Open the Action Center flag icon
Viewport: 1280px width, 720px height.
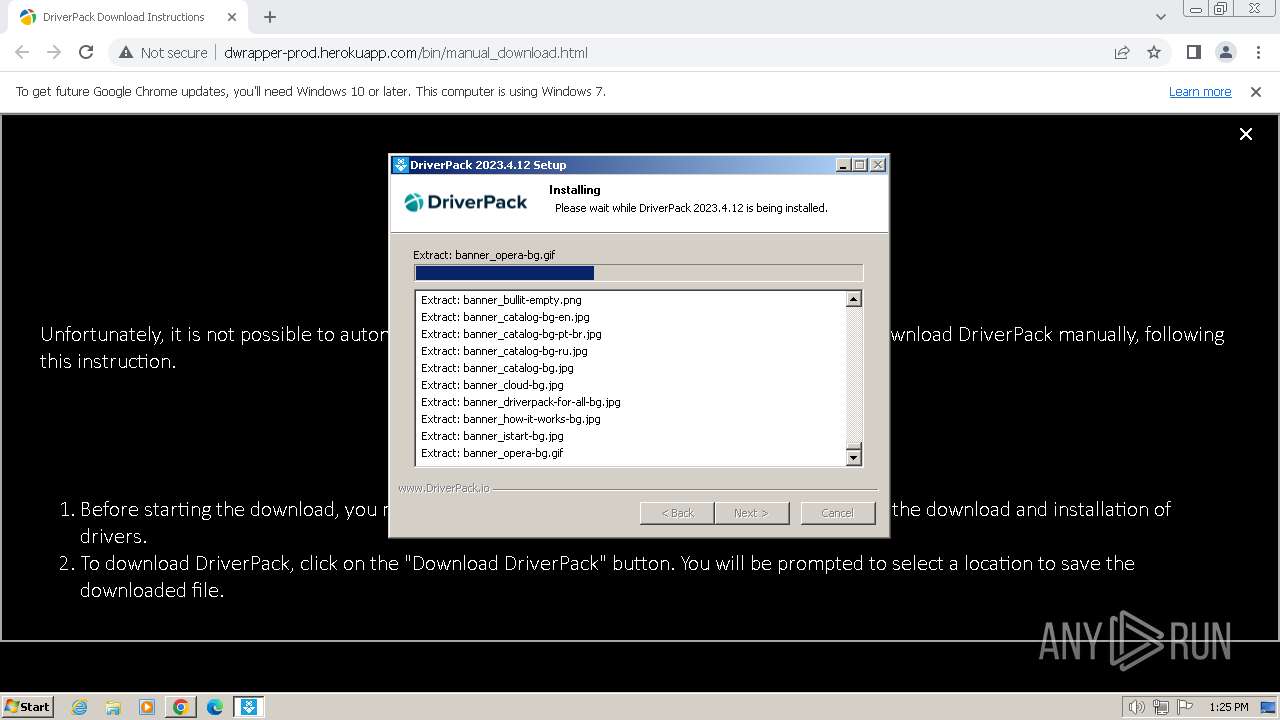[1185, 707]
